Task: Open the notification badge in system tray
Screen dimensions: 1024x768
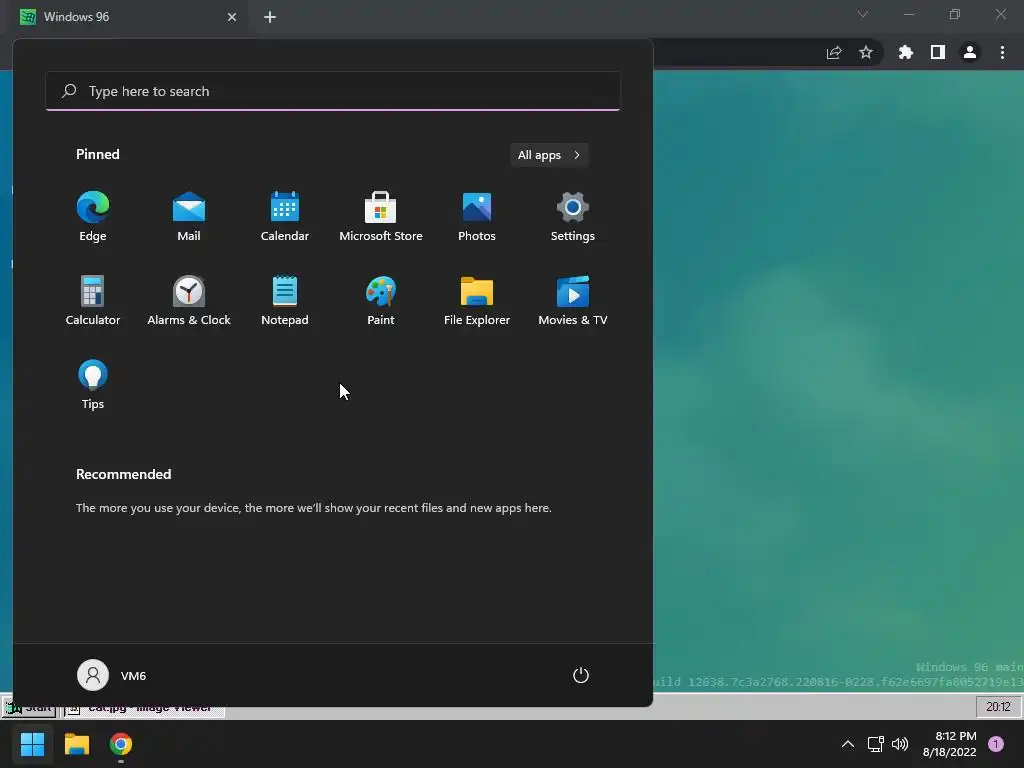Action: 996,744
